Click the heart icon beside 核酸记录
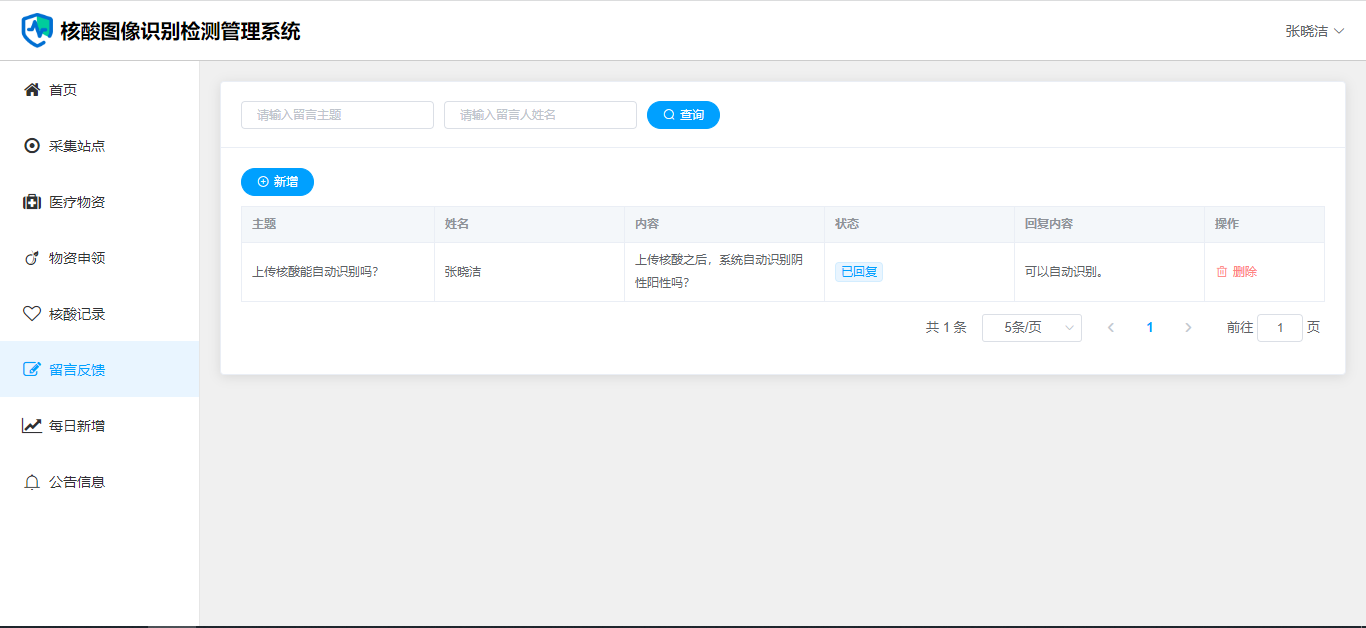1366x628 pixels. [x=32, y=314]
